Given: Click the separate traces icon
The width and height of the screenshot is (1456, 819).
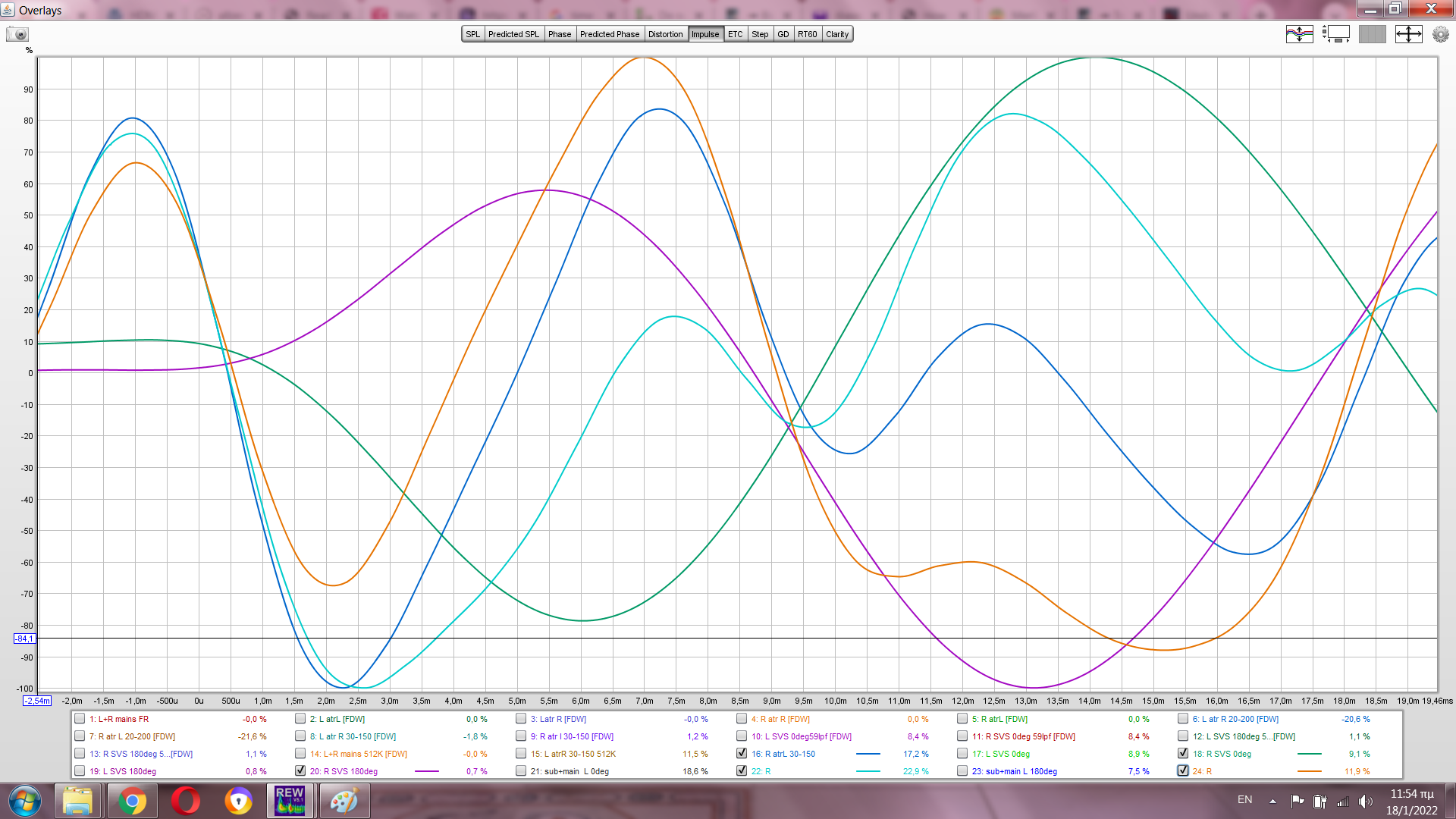Looking at the screenshot, I should pyautogui.click(x=1299, y=34).
